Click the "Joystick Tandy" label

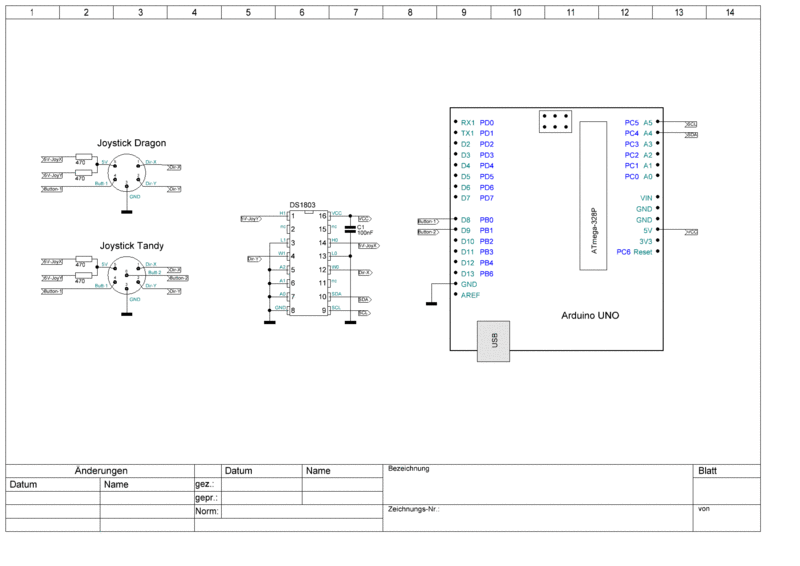click(132, 246)
